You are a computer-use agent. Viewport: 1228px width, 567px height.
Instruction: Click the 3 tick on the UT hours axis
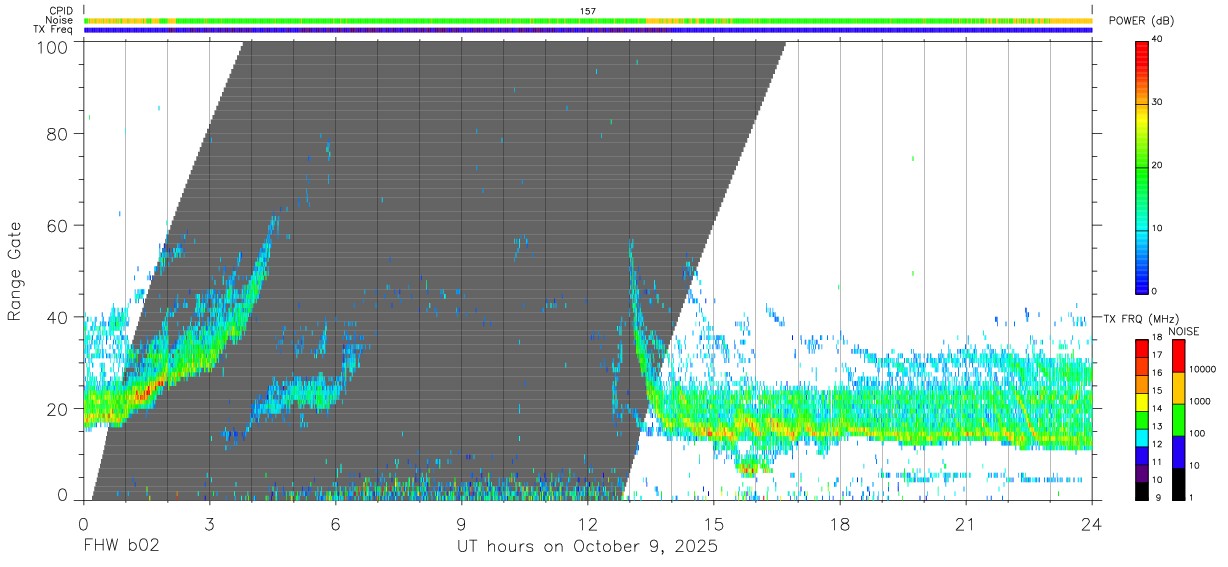(x=209, y=524)
